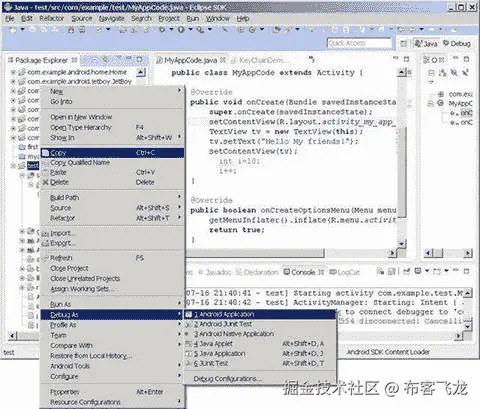Toggle hide static members in Outline
This screenshot has width=480, height=409.
point(465,73)
